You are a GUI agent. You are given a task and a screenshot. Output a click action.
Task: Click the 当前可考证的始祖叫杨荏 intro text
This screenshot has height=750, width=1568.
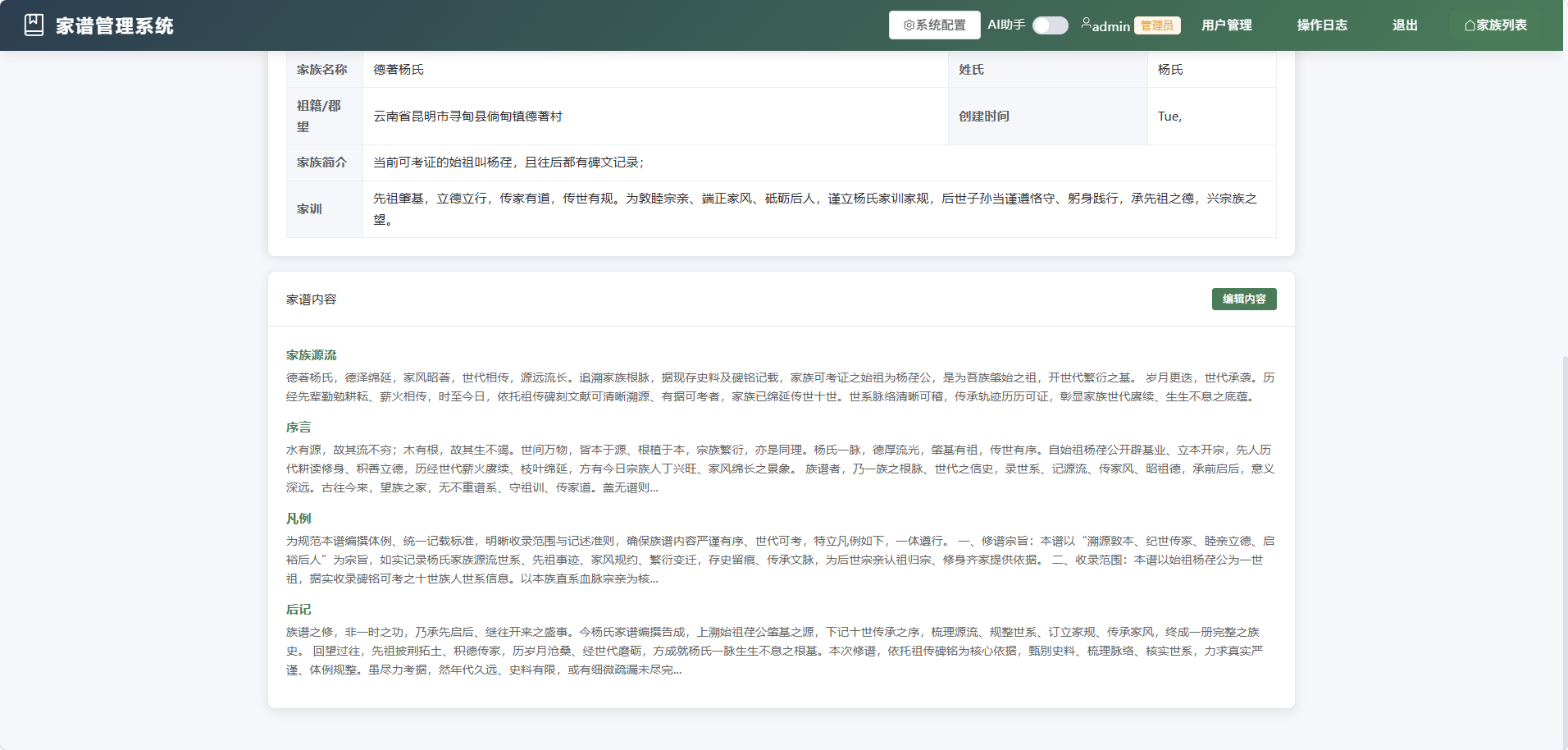coord(508,162)
